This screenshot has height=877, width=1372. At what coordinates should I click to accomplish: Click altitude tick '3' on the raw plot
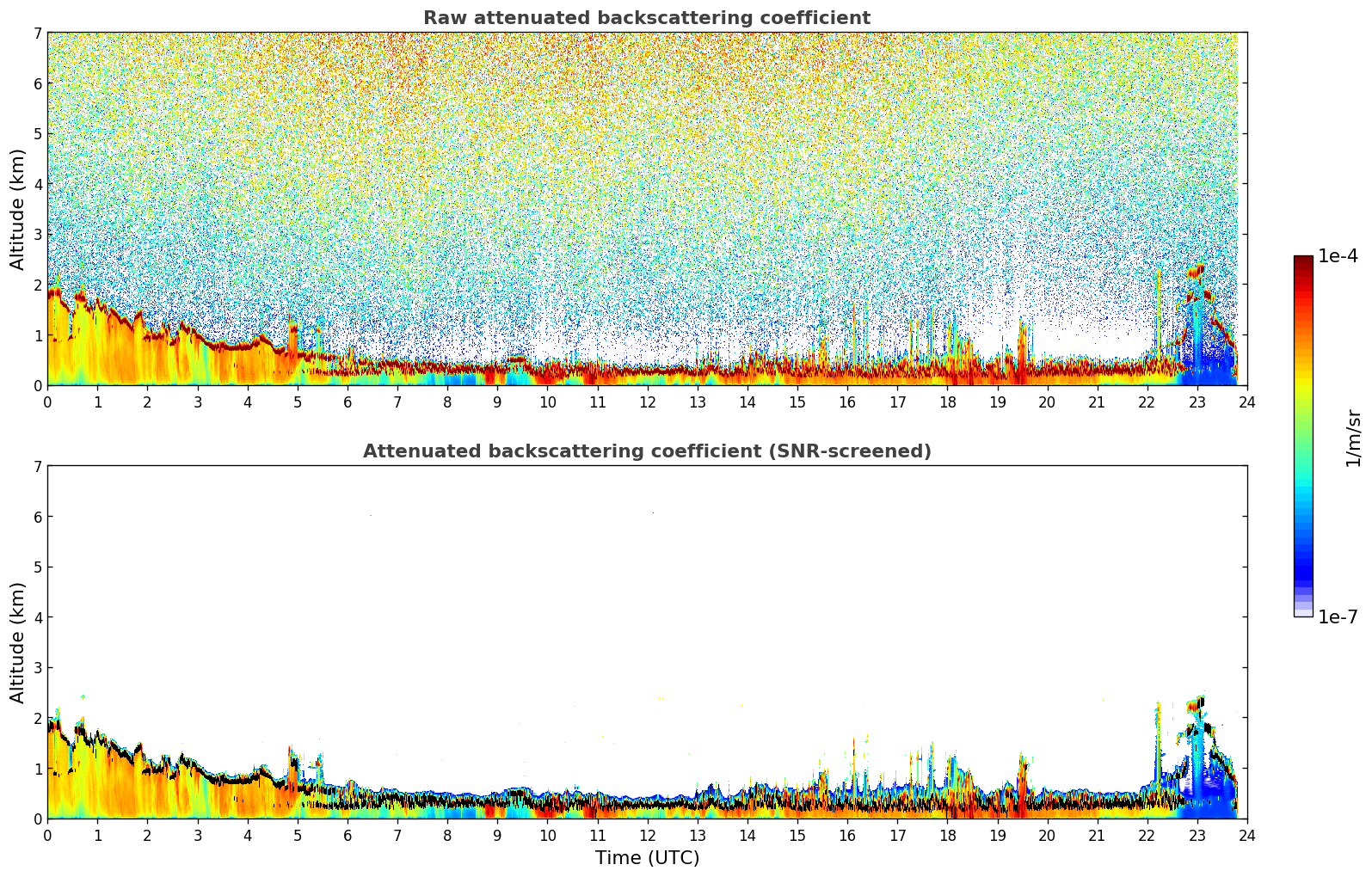[38, 235]
